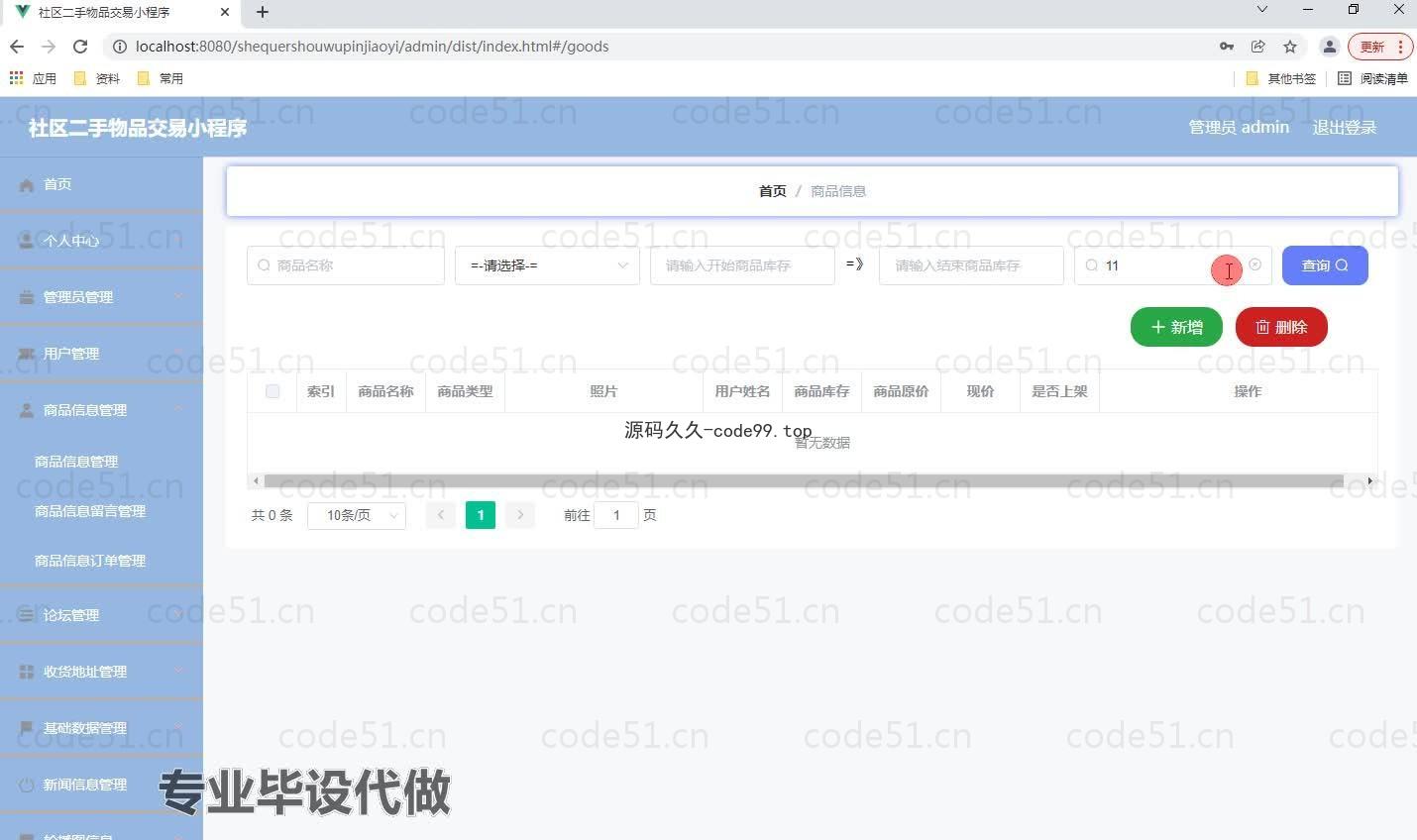Image resolution: width=1417 pixels, height=840 pixels.
Task: Click the 新闻信息管理 sidebar icon
Action: 27,785
